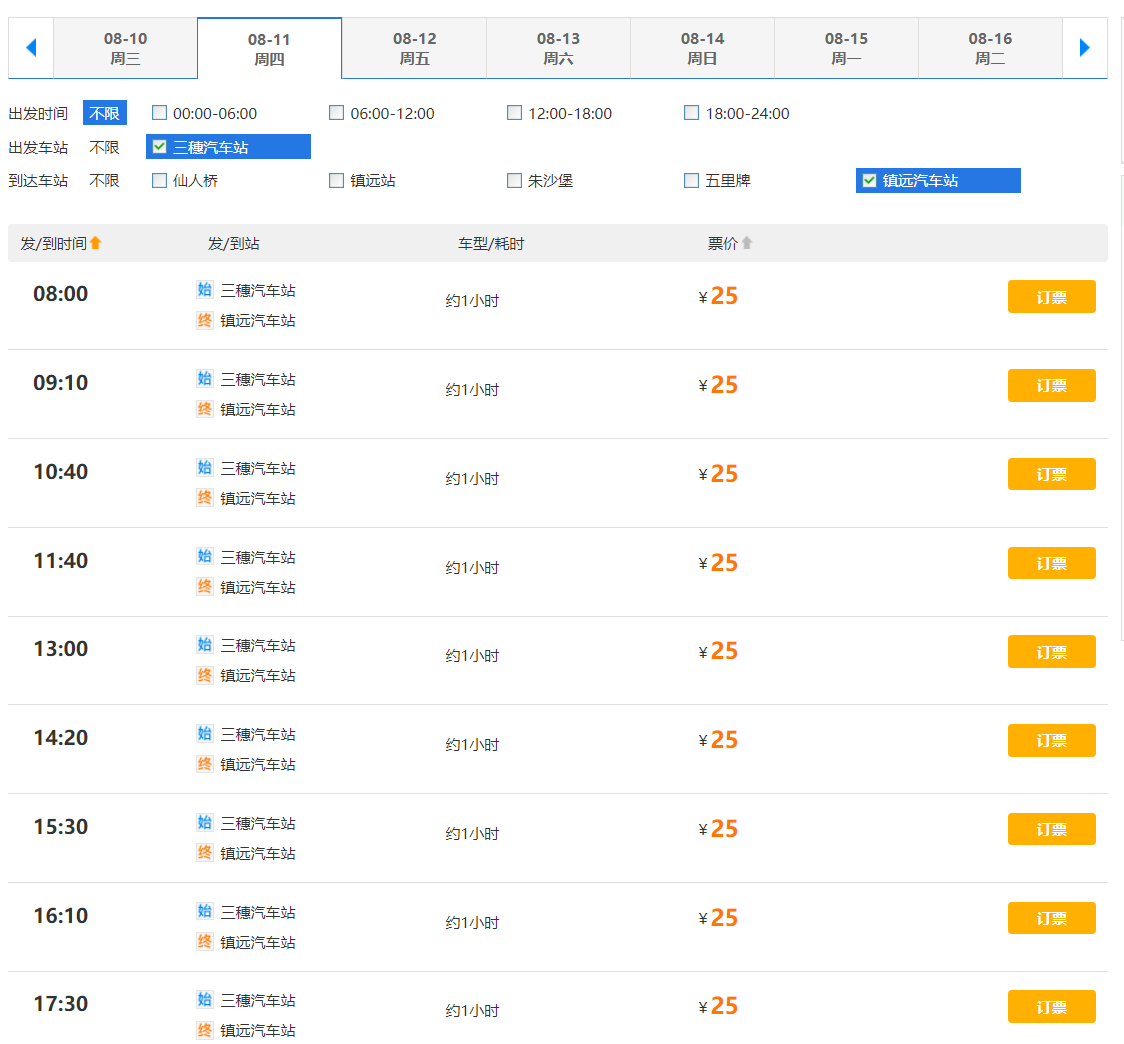Screen dimensions: 1124x1044
Task: Check the 仙人桥 arrival station
Action: coord(159,181)
